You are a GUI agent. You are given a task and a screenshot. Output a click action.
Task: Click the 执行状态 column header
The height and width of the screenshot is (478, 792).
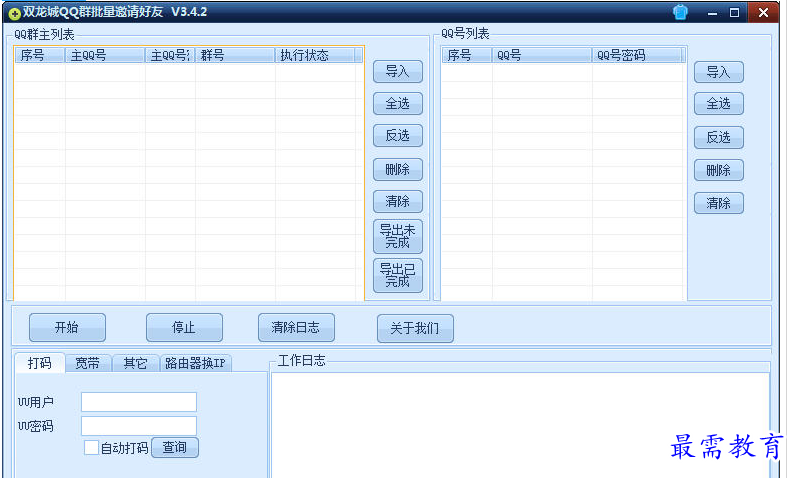point(316,55)
